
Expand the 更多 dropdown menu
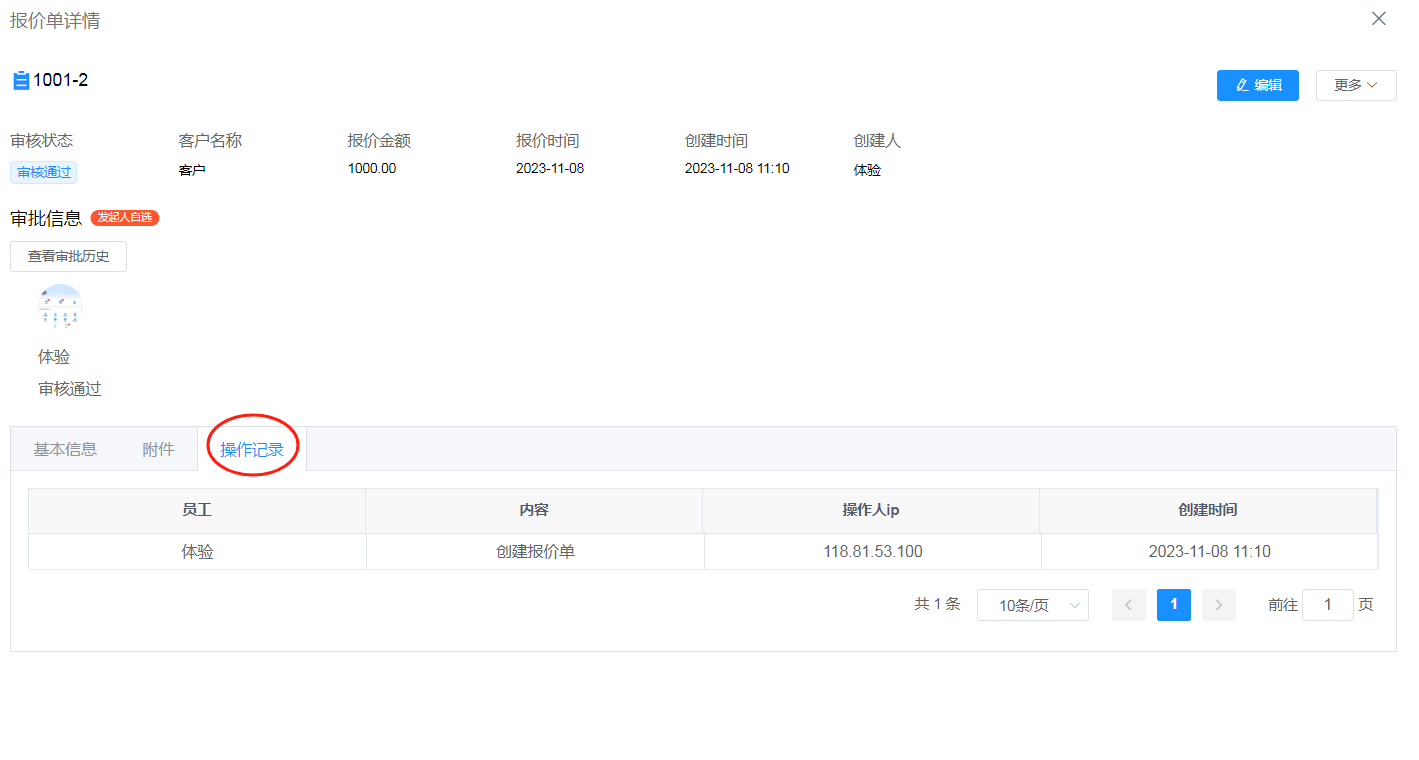pyautogui.click(x=1355, y=85)
